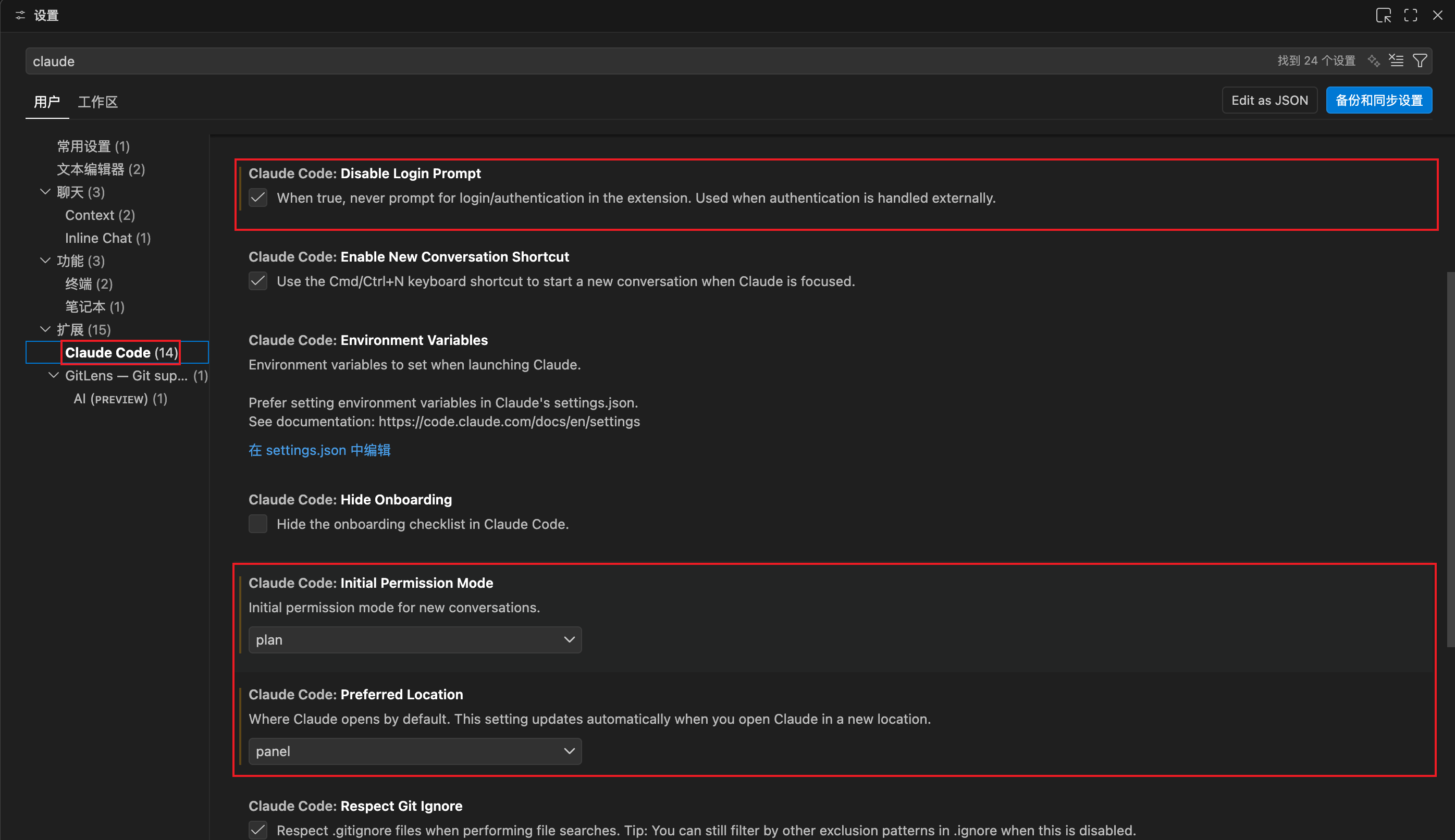Collapse the 扩展 (15) tree group

click(45, 329)
